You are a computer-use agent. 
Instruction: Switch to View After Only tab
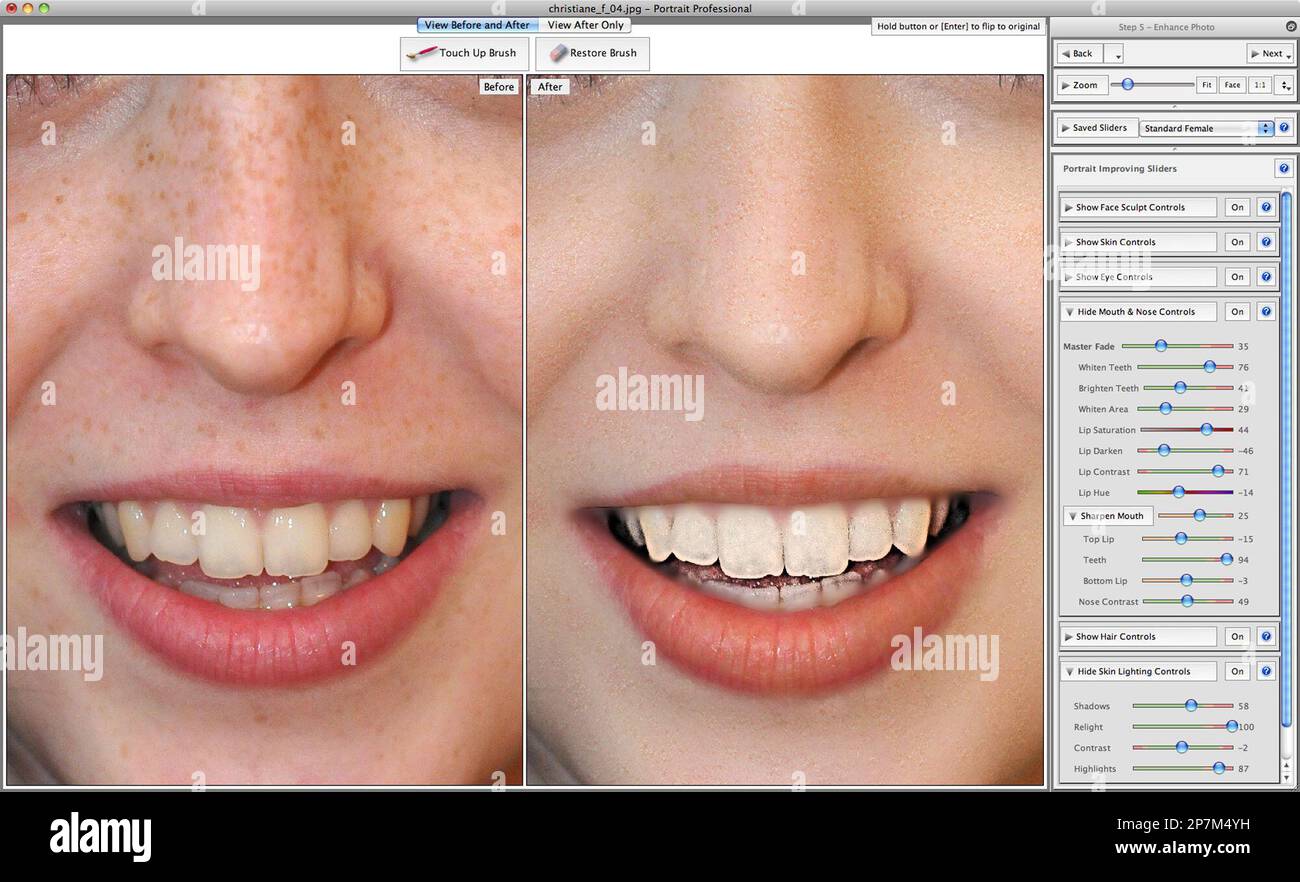tap(585, 25)
